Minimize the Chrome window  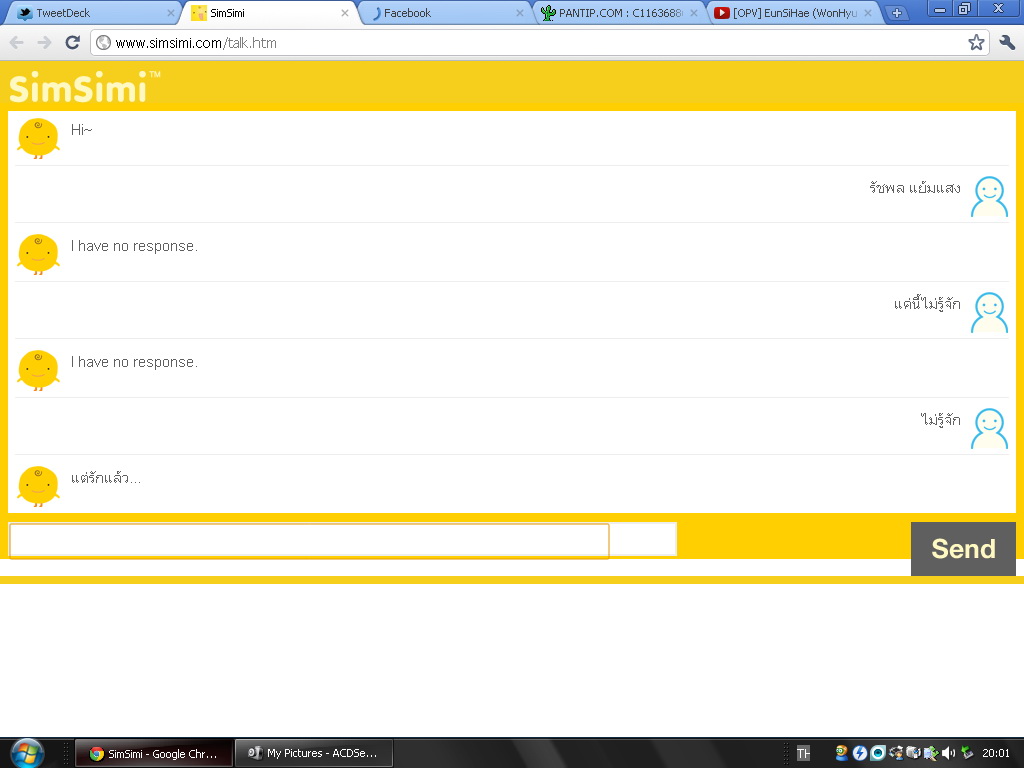[940, 8]
